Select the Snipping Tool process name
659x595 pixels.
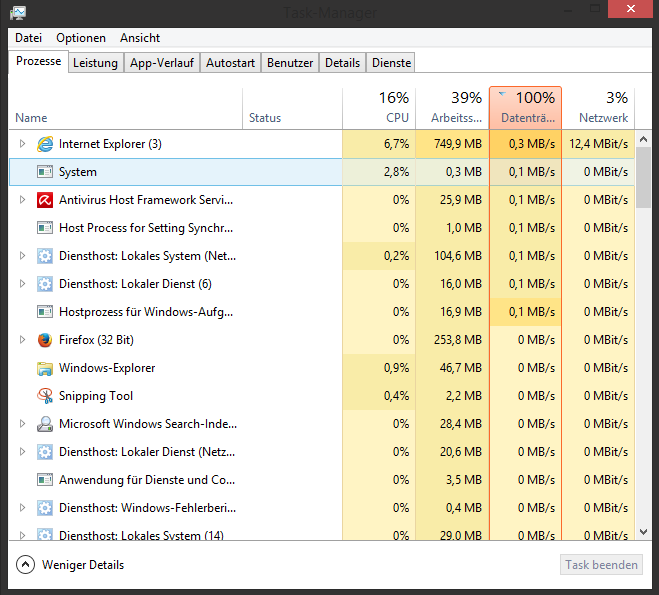pyautogui.click(x=96, y=396)
